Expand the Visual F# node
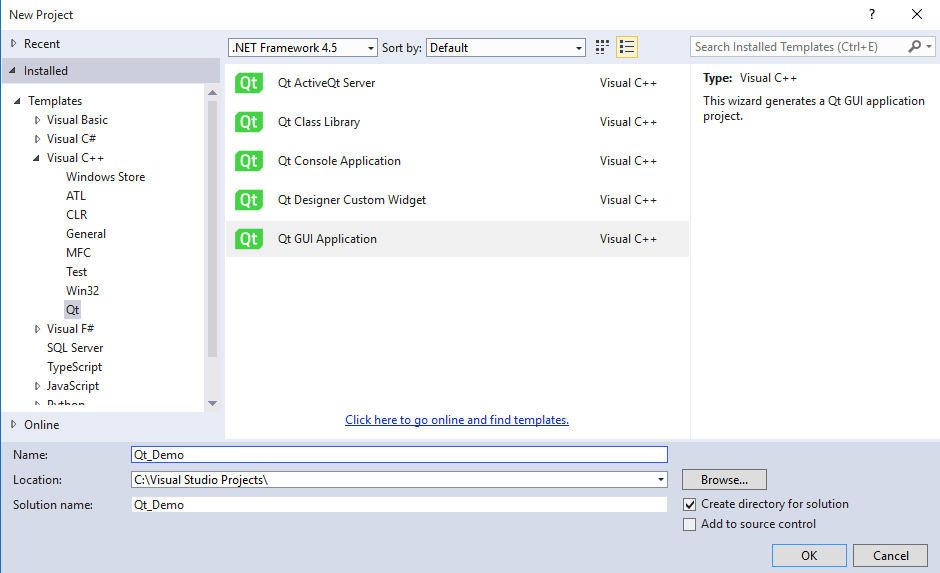 (37, 329)
